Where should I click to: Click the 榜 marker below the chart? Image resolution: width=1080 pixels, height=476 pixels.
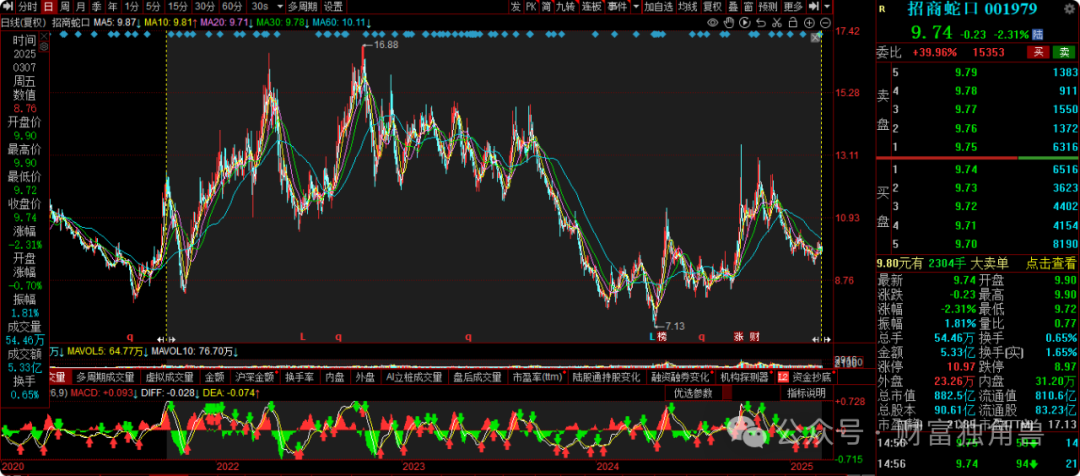pos(662,337)
